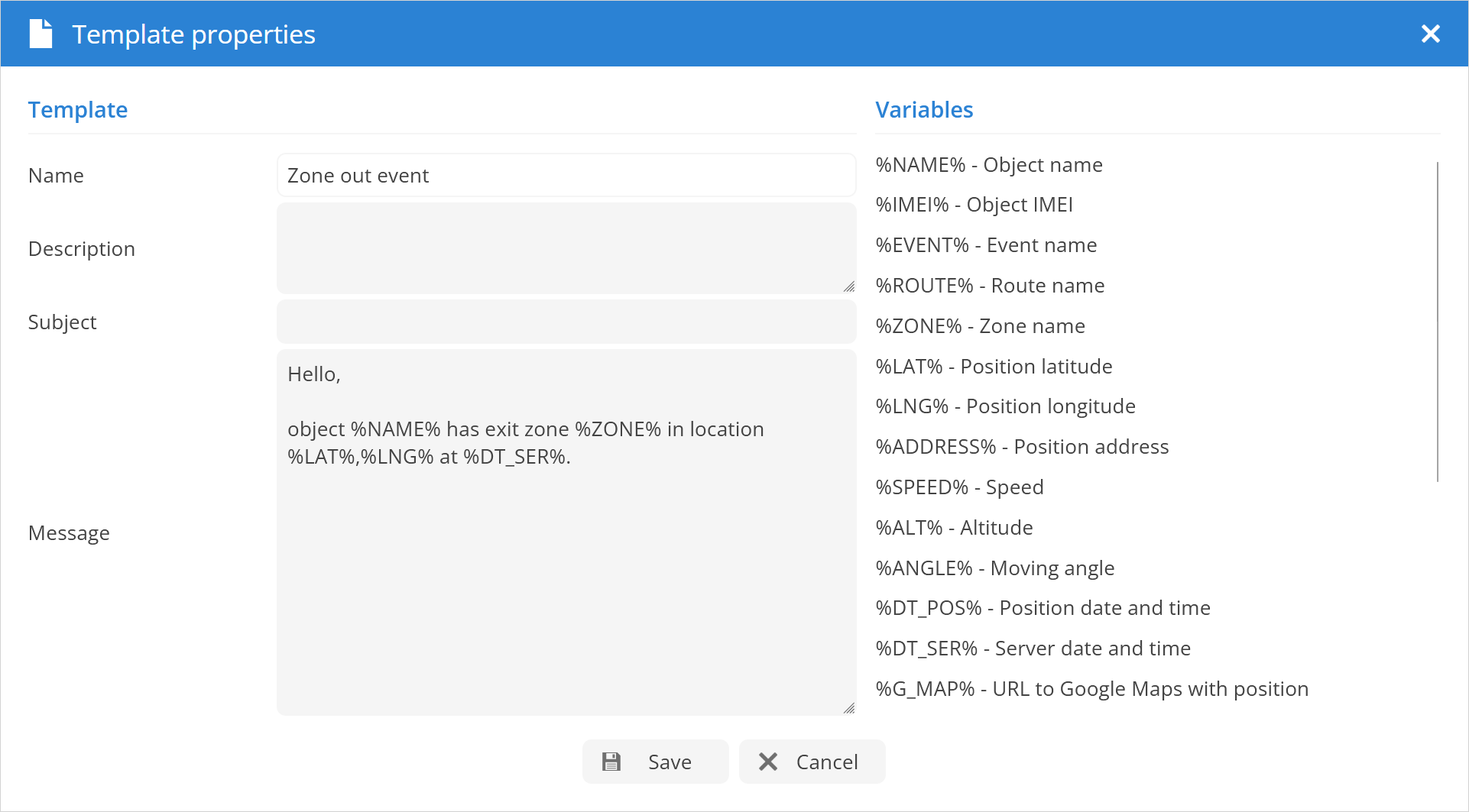Click the variables list scrollbar
Viewport: 1469px width, 812px height.
click(1437, 321)
